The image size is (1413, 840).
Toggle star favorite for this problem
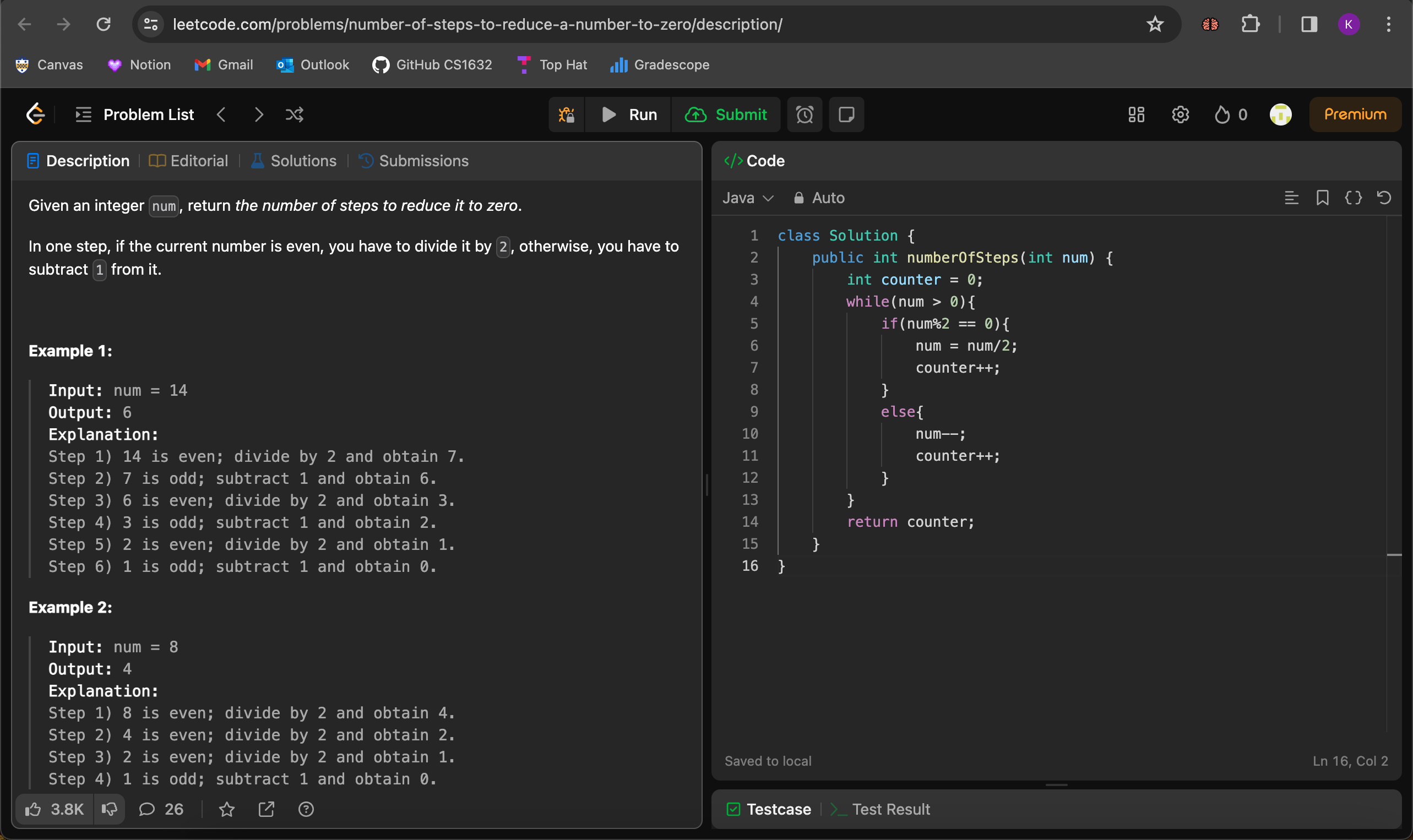[x=227, y=809]
